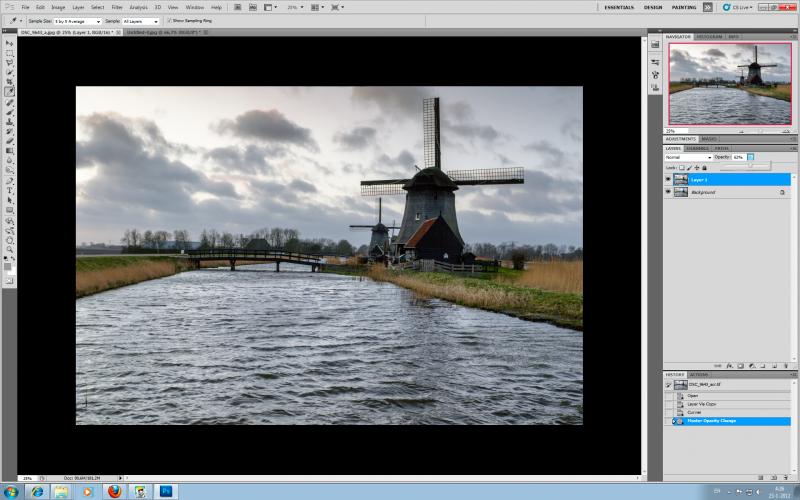Select the Eyedropper tool in the toolbox
Image resolution: width=800 pixels, height=500 pixels.
9,92
